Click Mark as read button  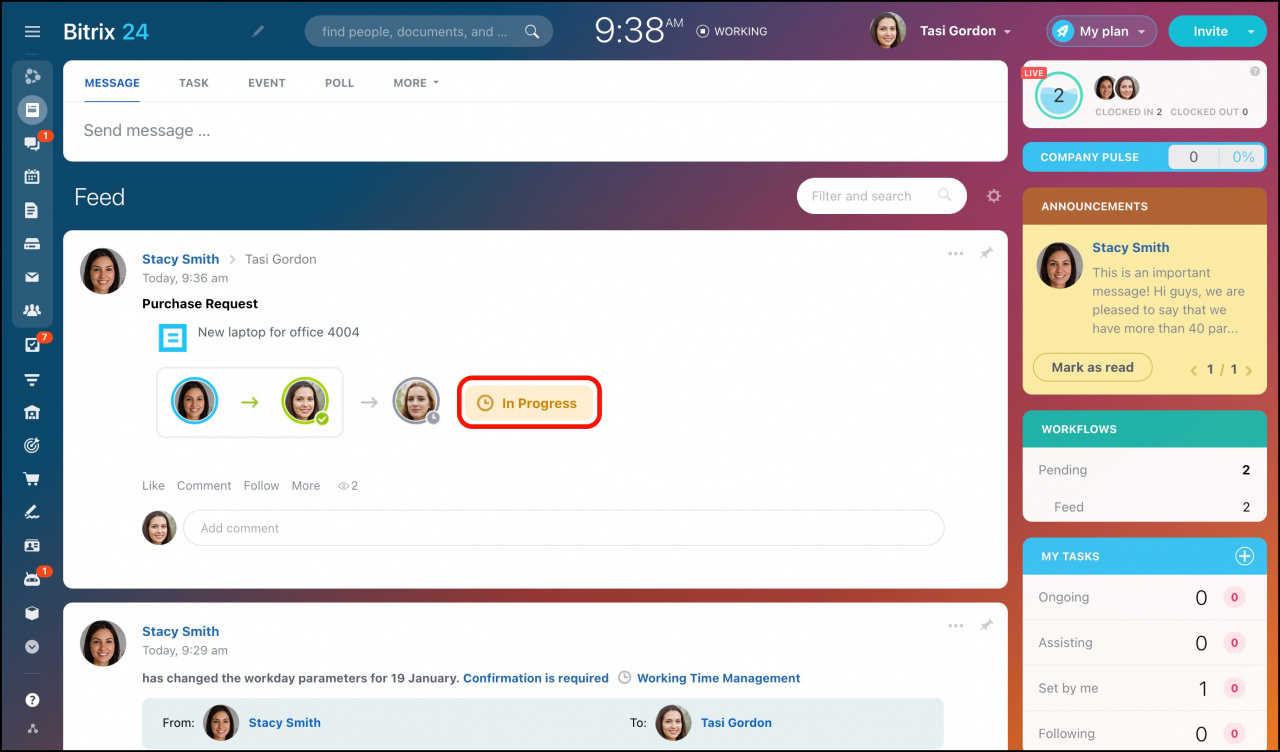coord(1092,367)
